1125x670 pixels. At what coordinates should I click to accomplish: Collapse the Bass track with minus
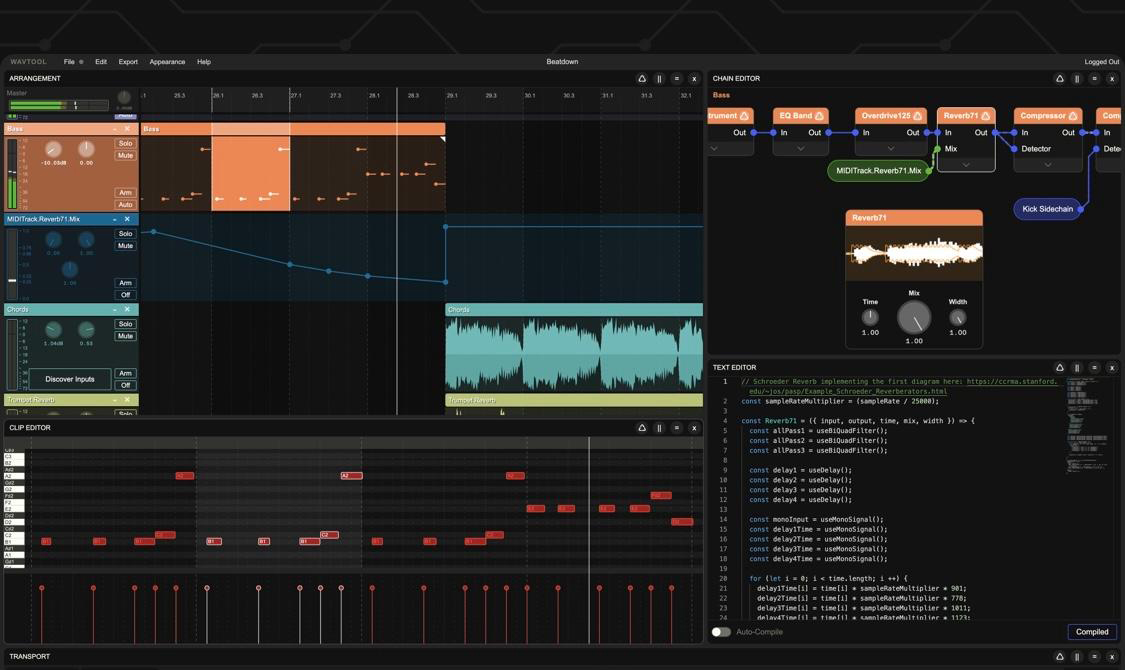[x=115, y=129]
